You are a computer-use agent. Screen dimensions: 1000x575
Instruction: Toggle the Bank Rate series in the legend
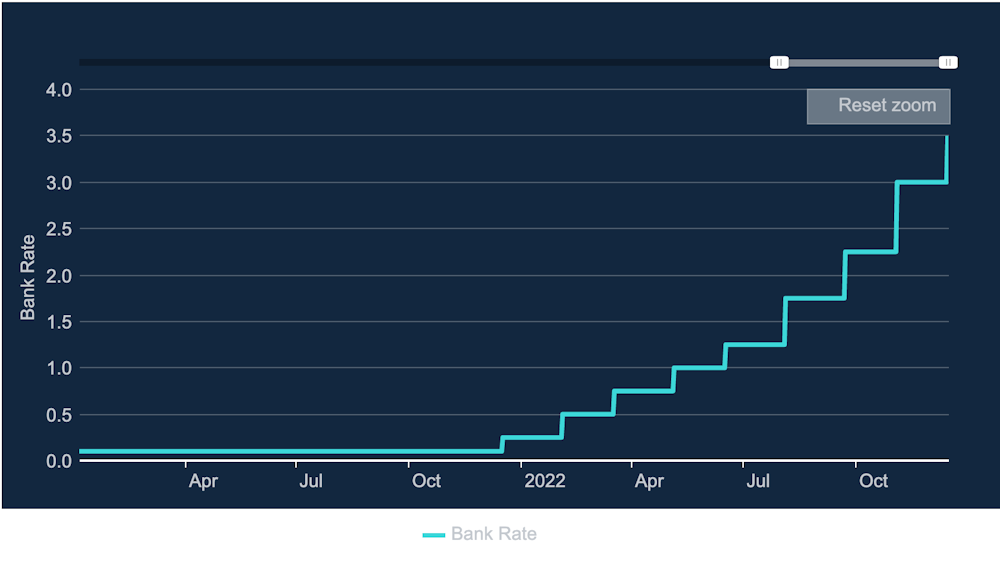493,535
